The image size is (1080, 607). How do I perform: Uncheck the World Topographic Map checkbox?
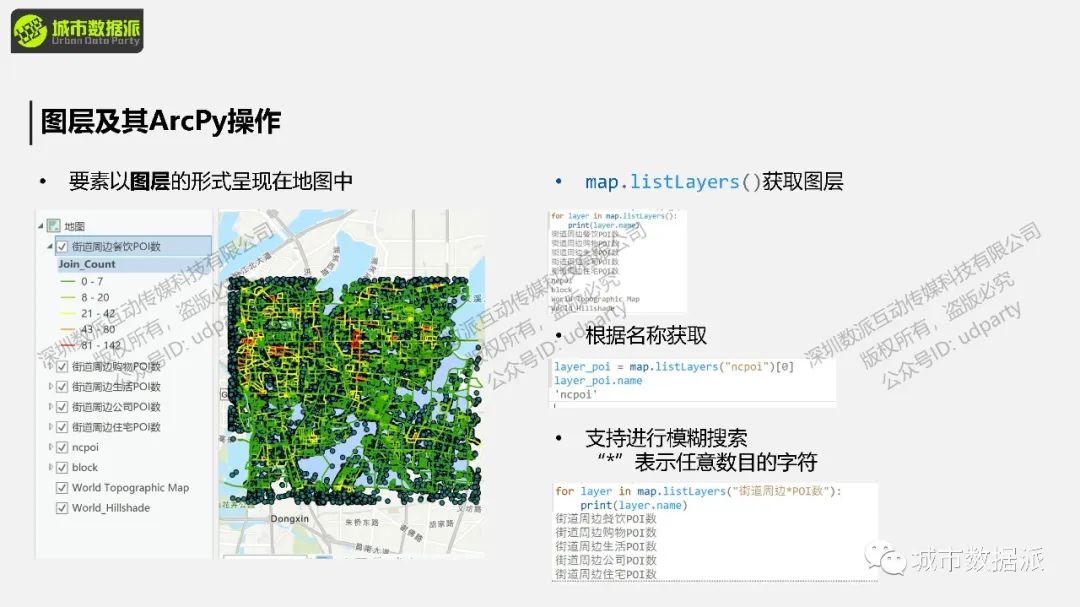click(x=62, y=487)
